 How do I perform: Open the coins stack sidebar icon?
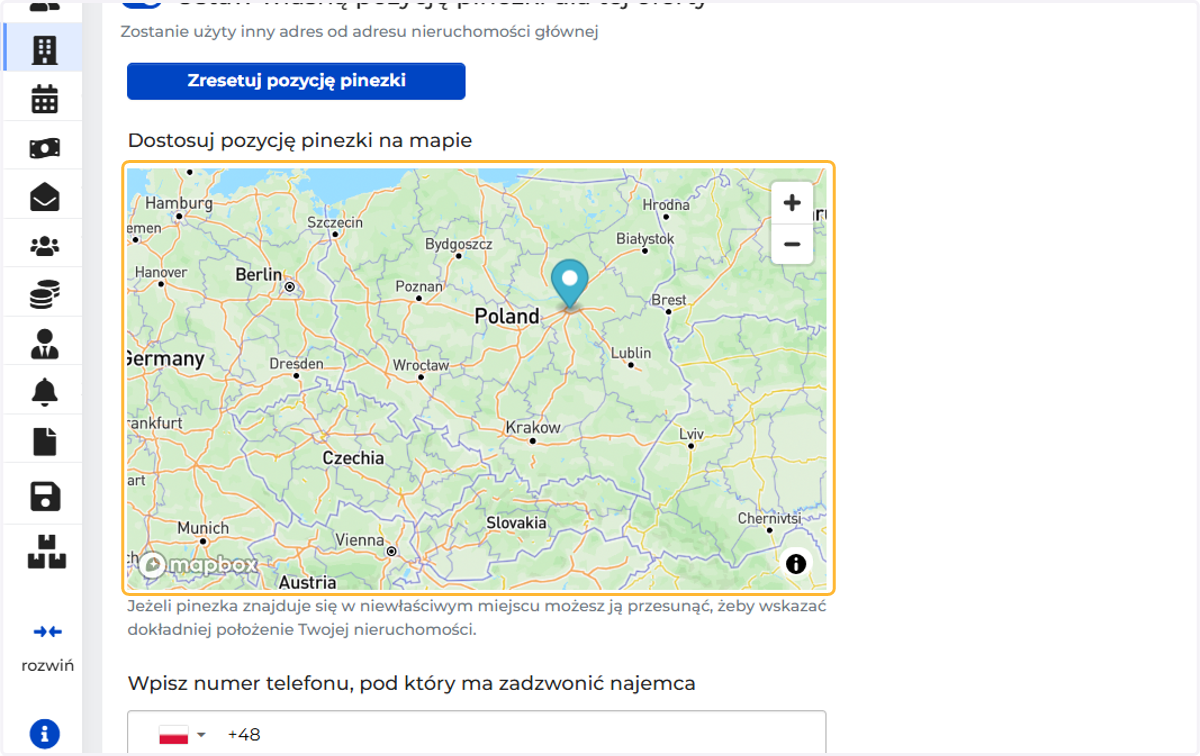tap(44, 294)
